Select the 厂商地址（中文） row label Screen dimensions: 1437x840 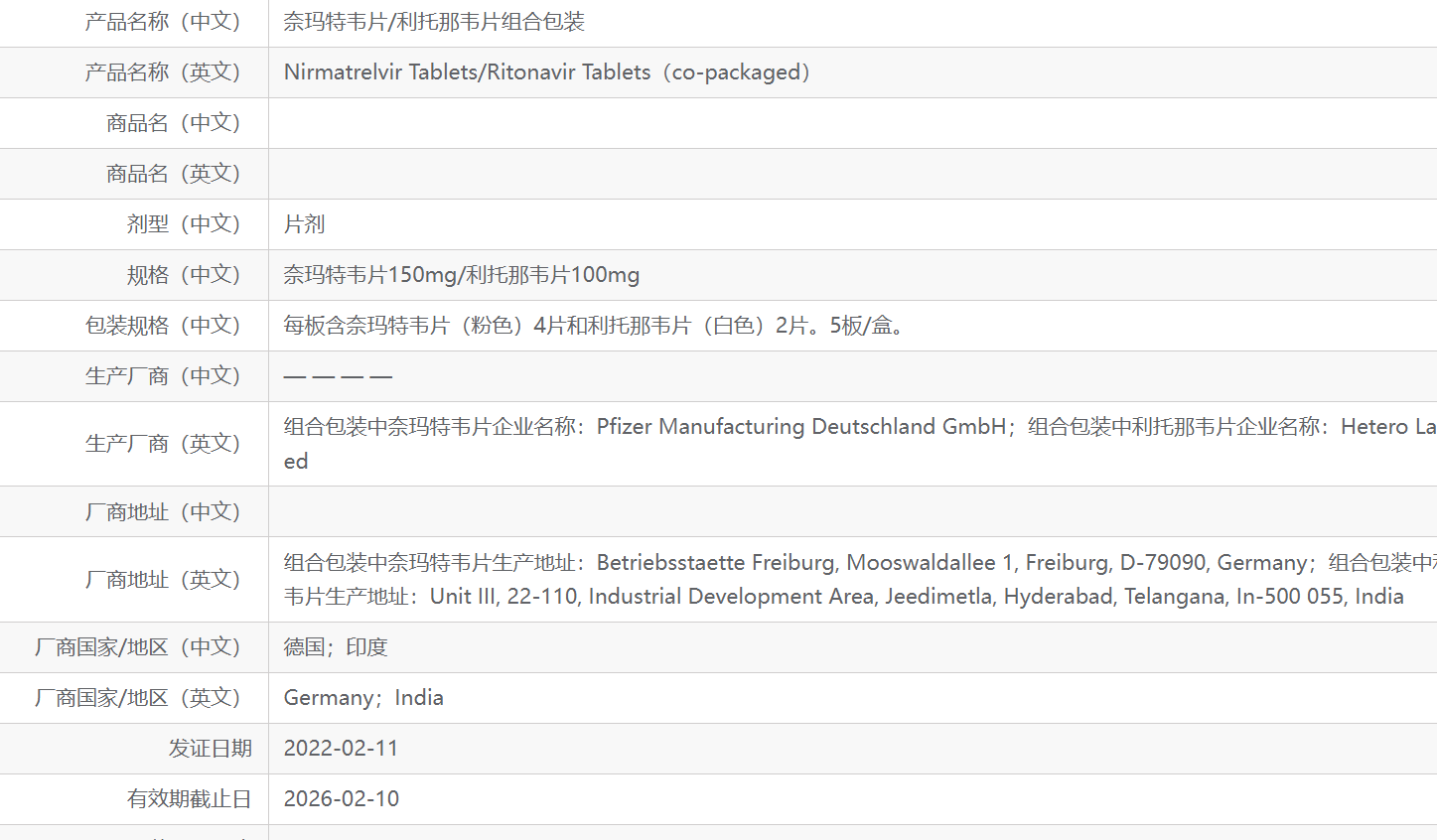pyautogui.click(x=163, y=512)
